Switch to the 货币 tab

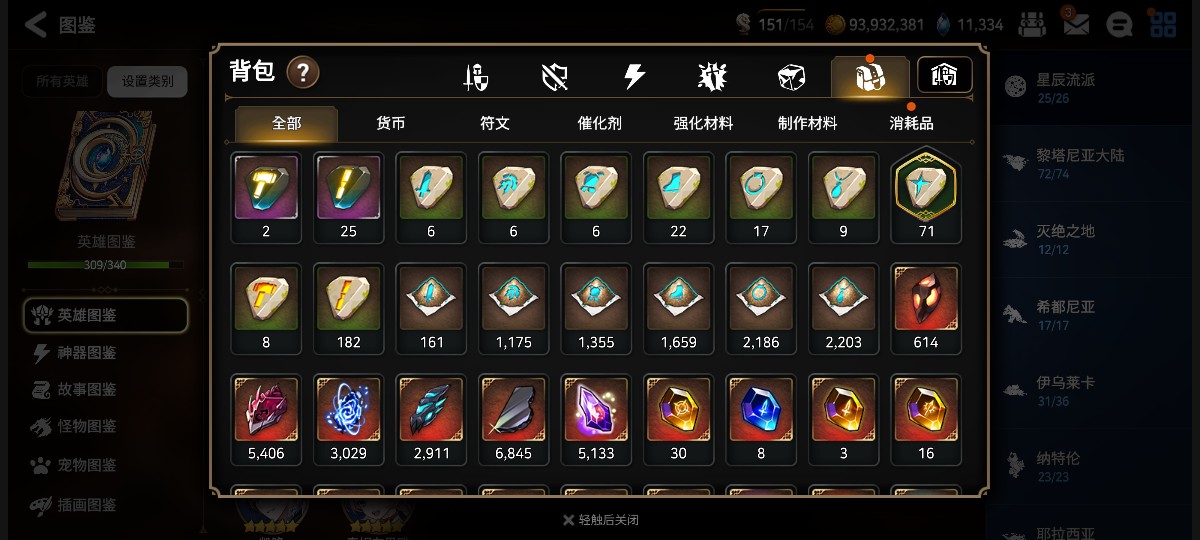(390, 123)
